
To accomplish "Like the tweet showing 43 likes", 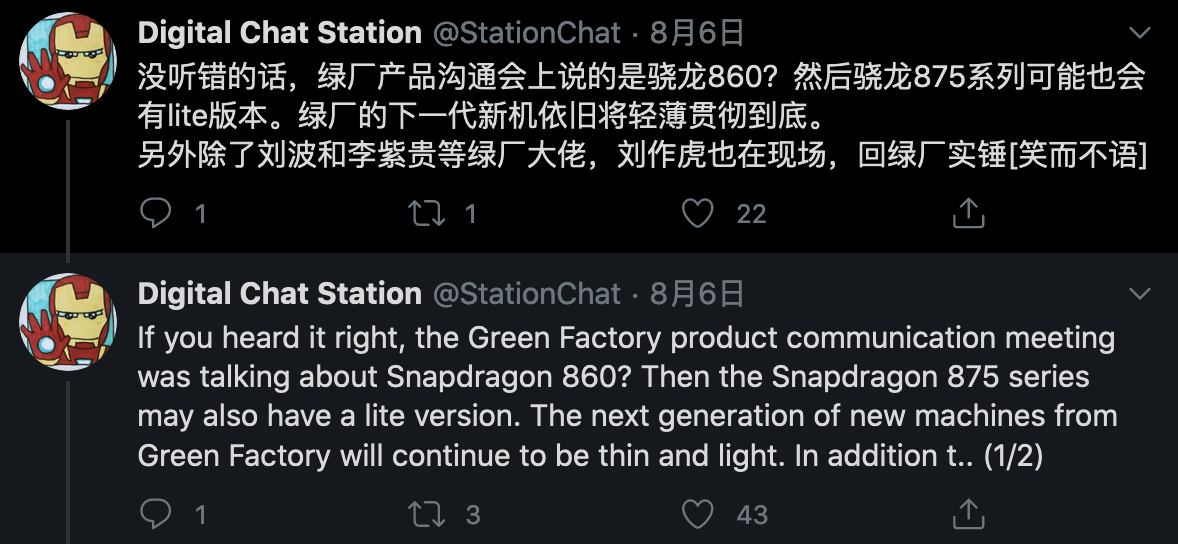I will pyautogui.click(x=698, y=514).
